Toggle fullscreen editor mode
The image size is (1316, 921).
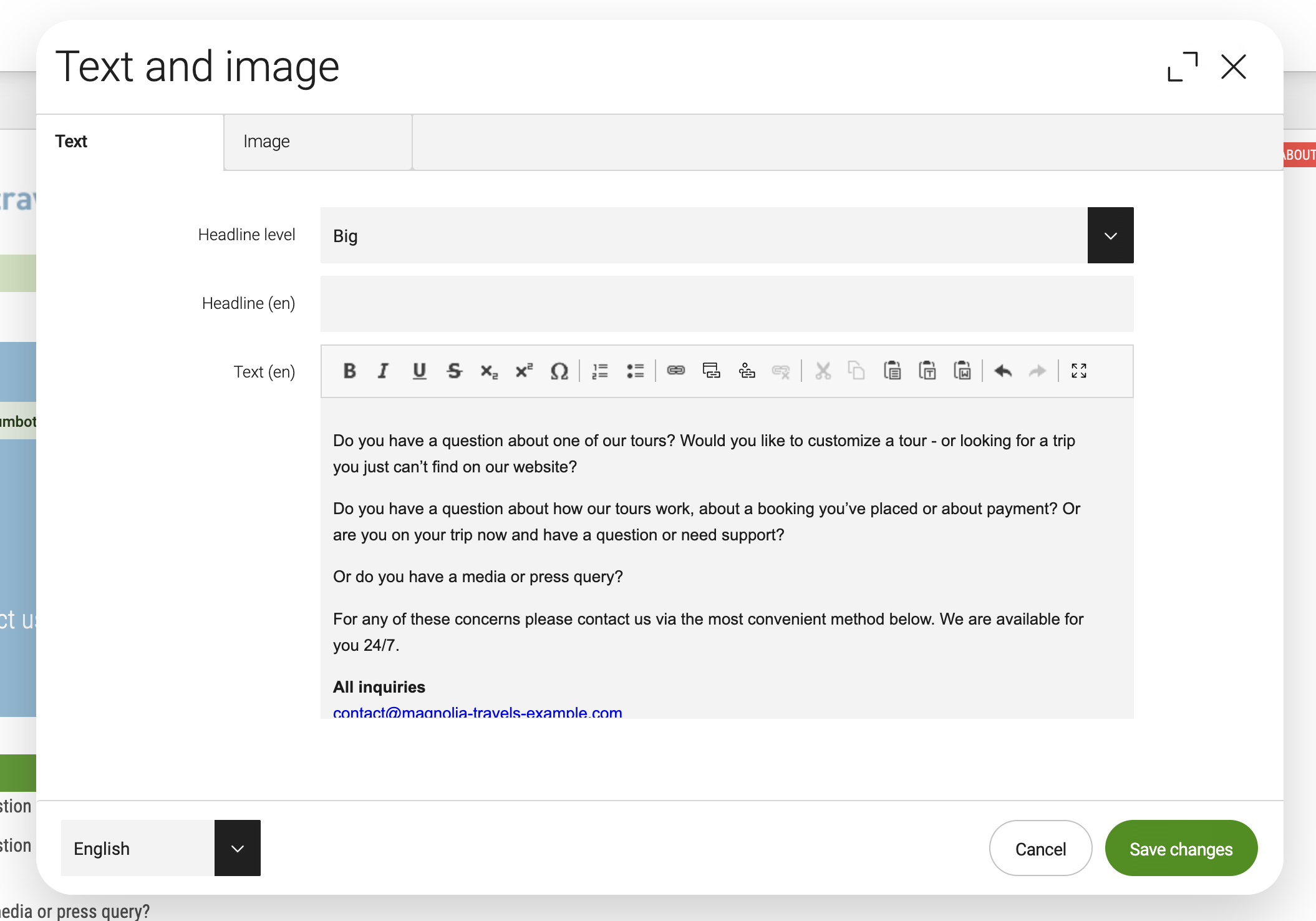pyautogui.click(x=1079, y=371)
